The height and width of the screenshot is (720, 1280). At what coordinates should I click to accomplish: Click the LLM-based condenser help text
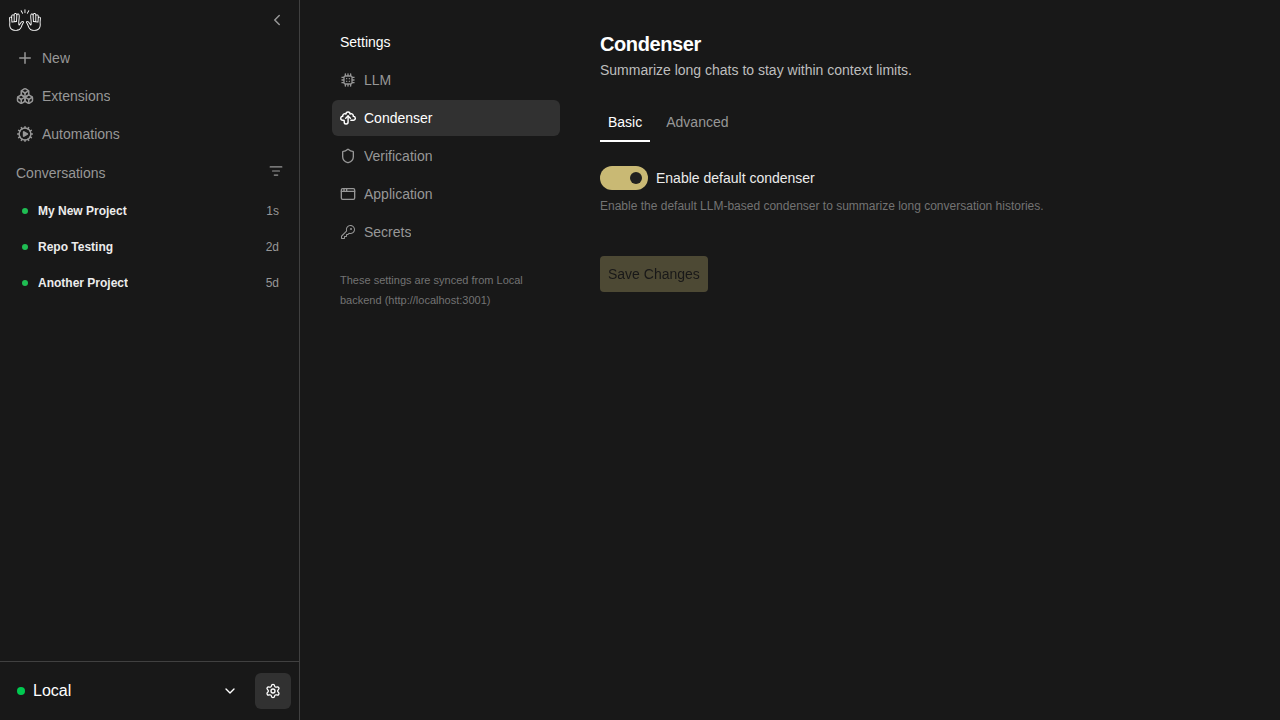pyautogui.click(x=821, y=206)
